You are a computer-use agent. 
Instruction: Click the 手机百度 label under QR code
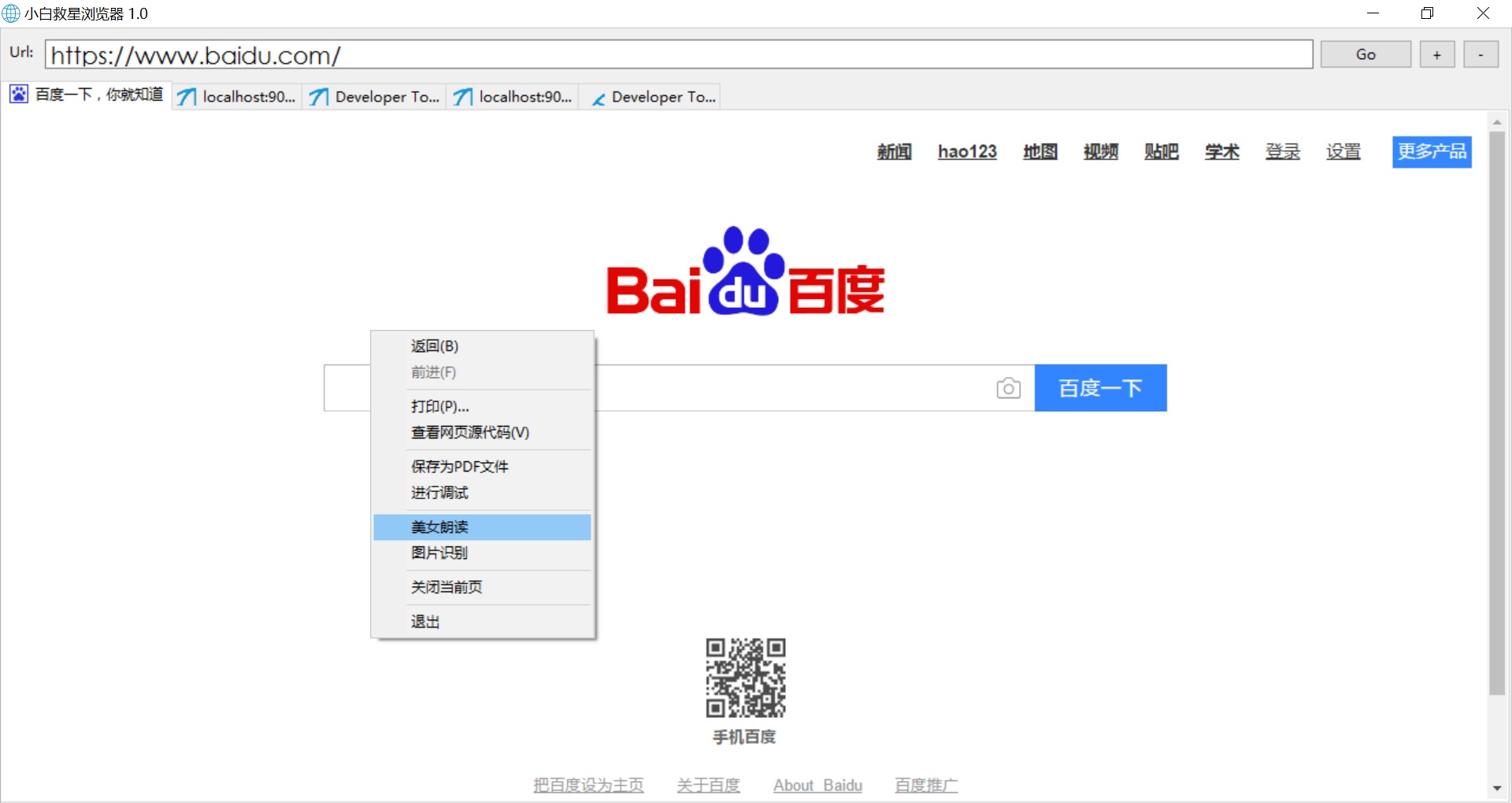click(x=744, y=737)
